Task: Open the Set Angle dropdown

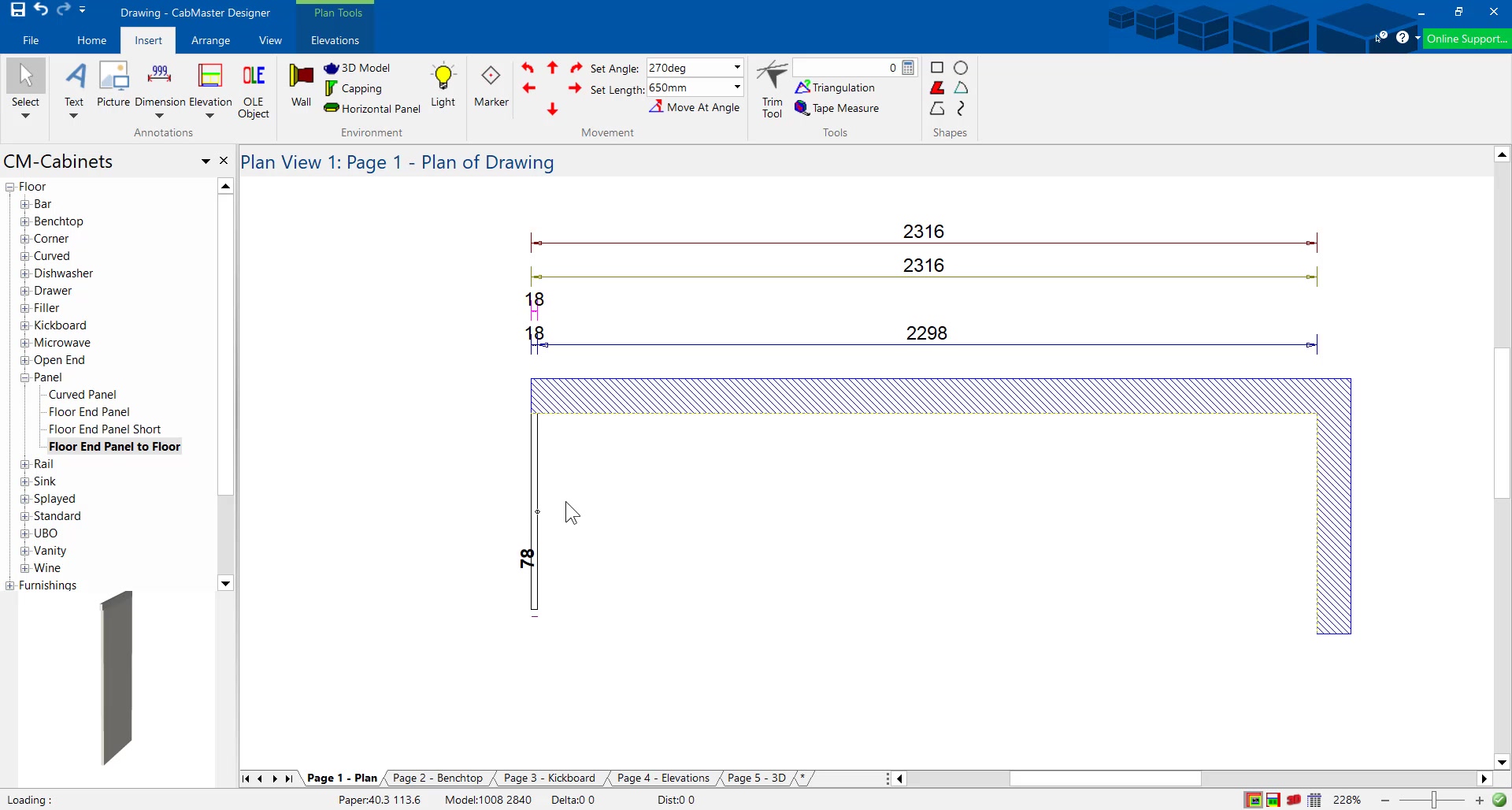Action: coord(737,68)
